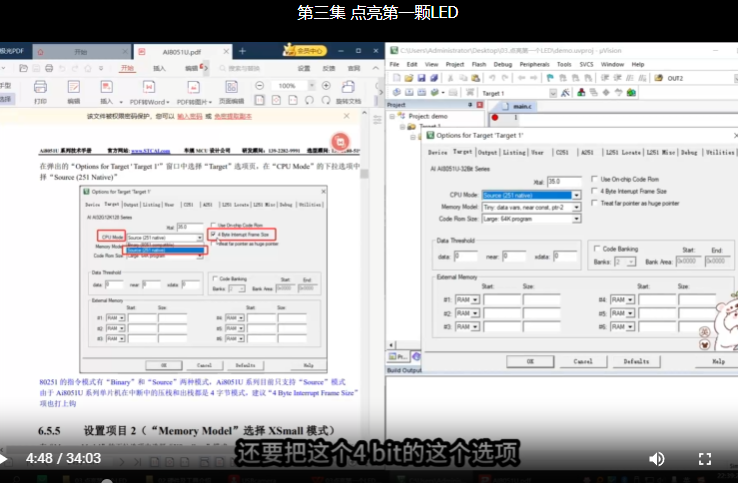The image size is (738, 483).
Task: Click the build target icon in µVision
Action: [409, 93]
